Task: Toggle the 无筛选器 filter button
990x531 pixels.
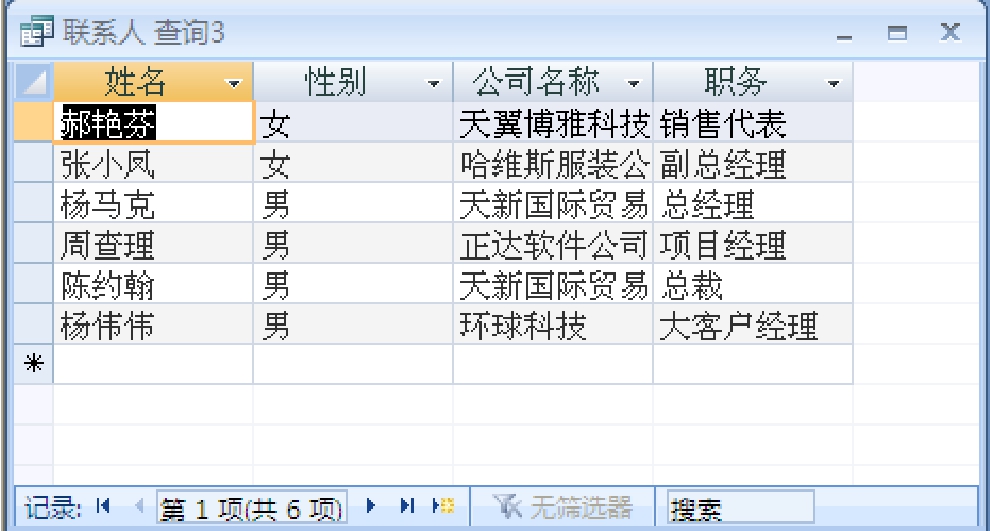Action: 563,508
